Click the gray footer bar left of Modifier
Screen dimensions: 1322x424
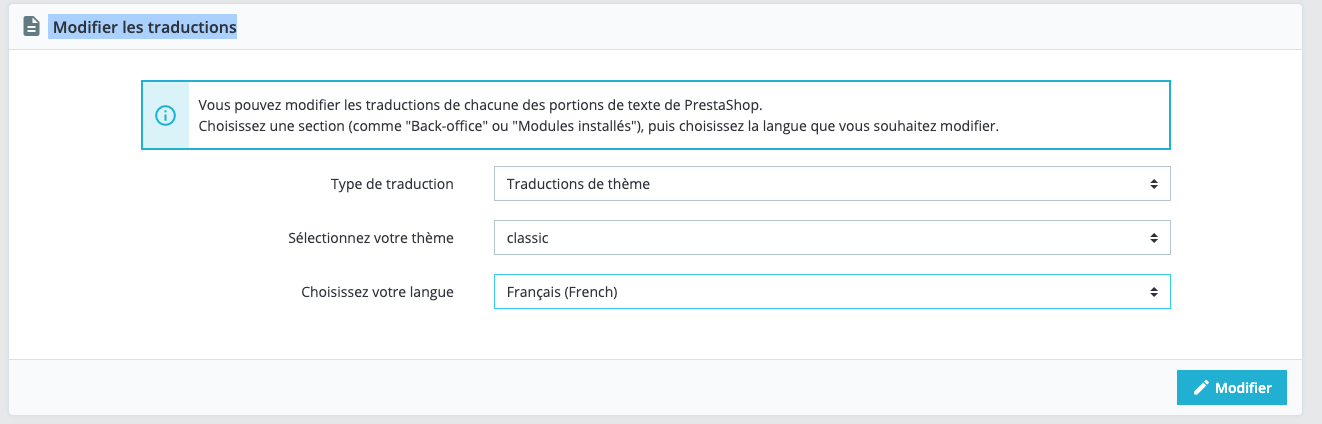pyautogui.click(x=590, y=388)
